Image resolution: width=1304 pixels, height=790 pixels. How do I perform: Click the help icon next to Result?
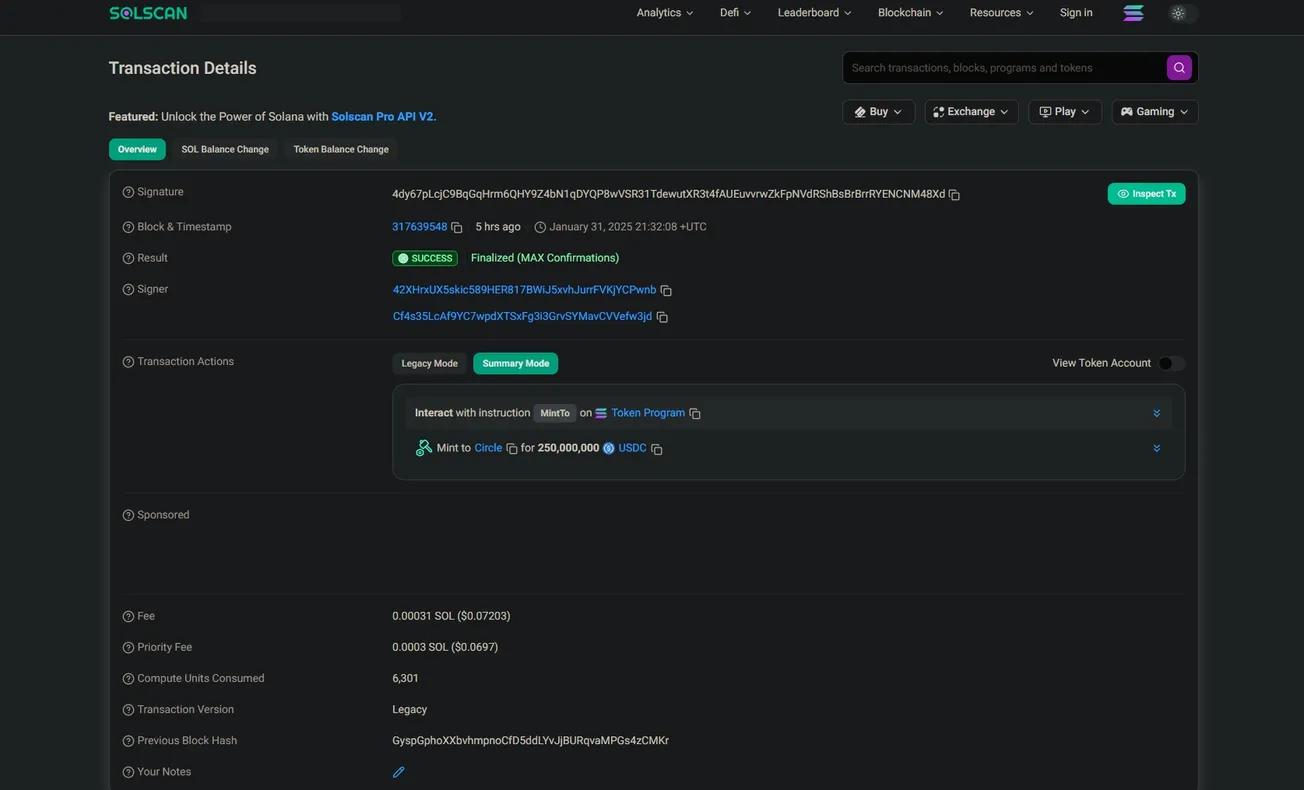point(128,258)
